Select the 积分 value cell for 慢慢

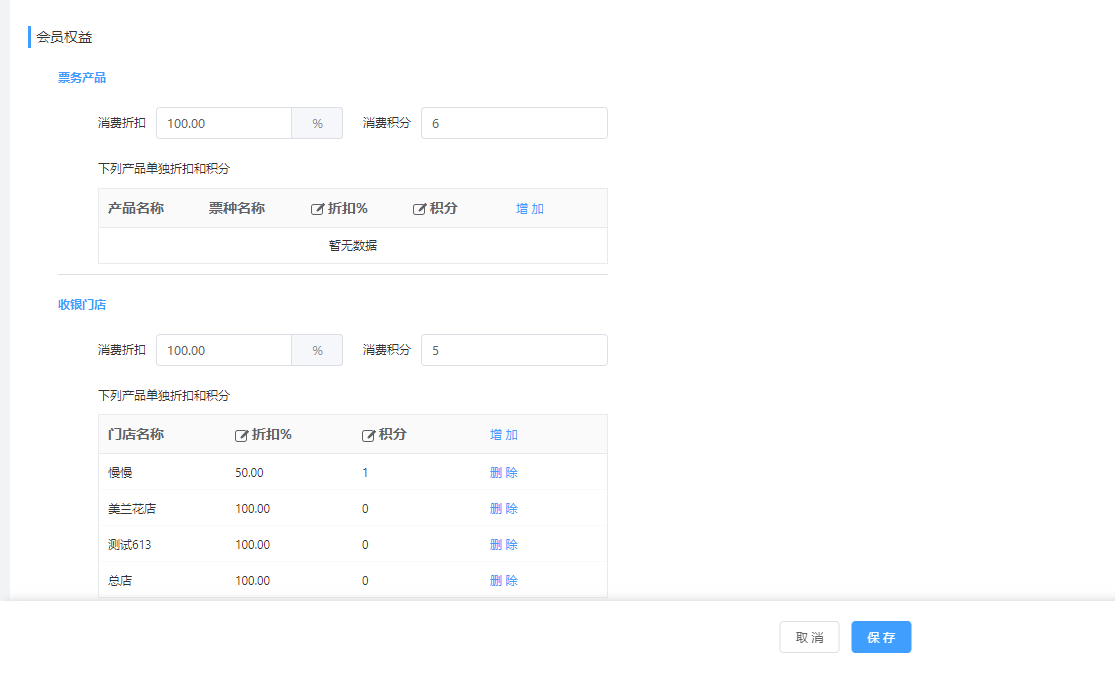(365, 473)
